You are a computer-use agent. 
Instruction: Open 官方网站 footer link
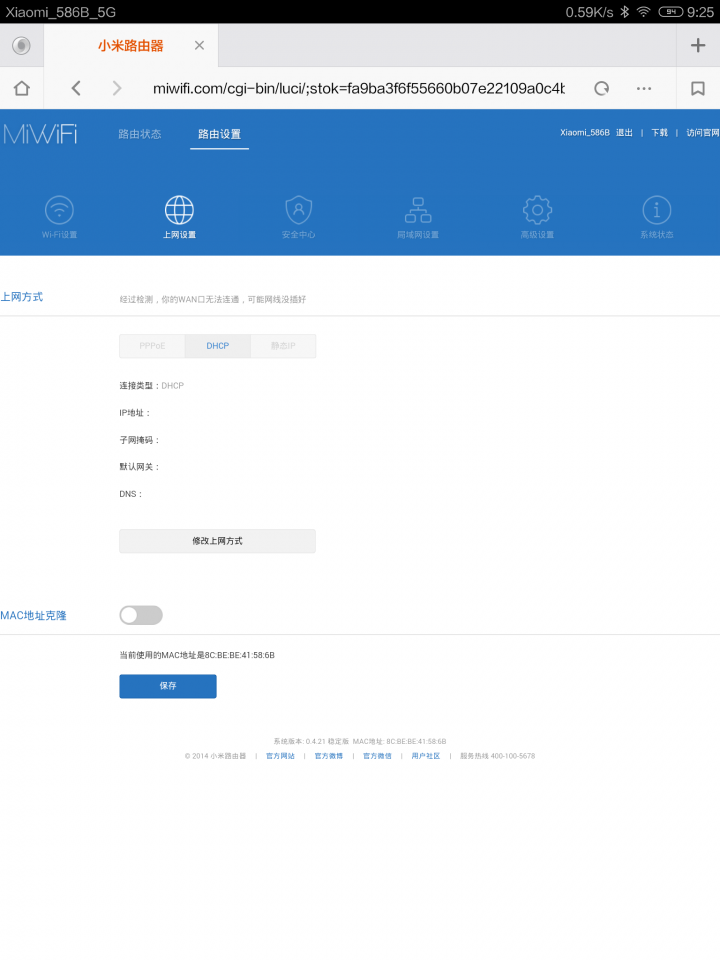(x=280, y=756)
